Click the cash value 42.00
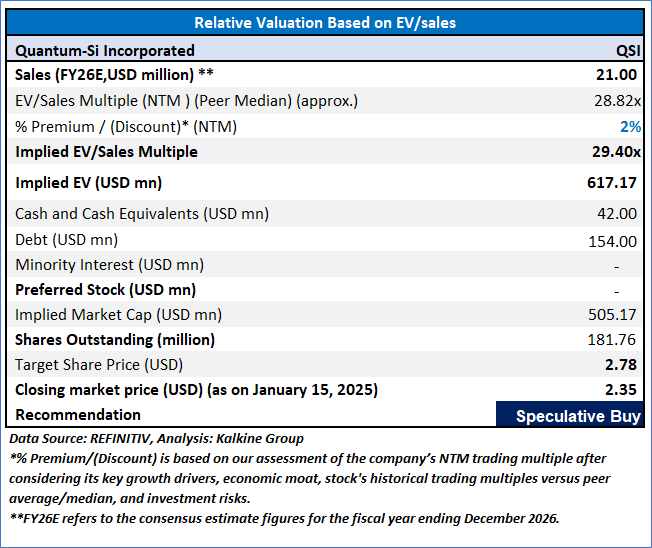 click(617, 214)
